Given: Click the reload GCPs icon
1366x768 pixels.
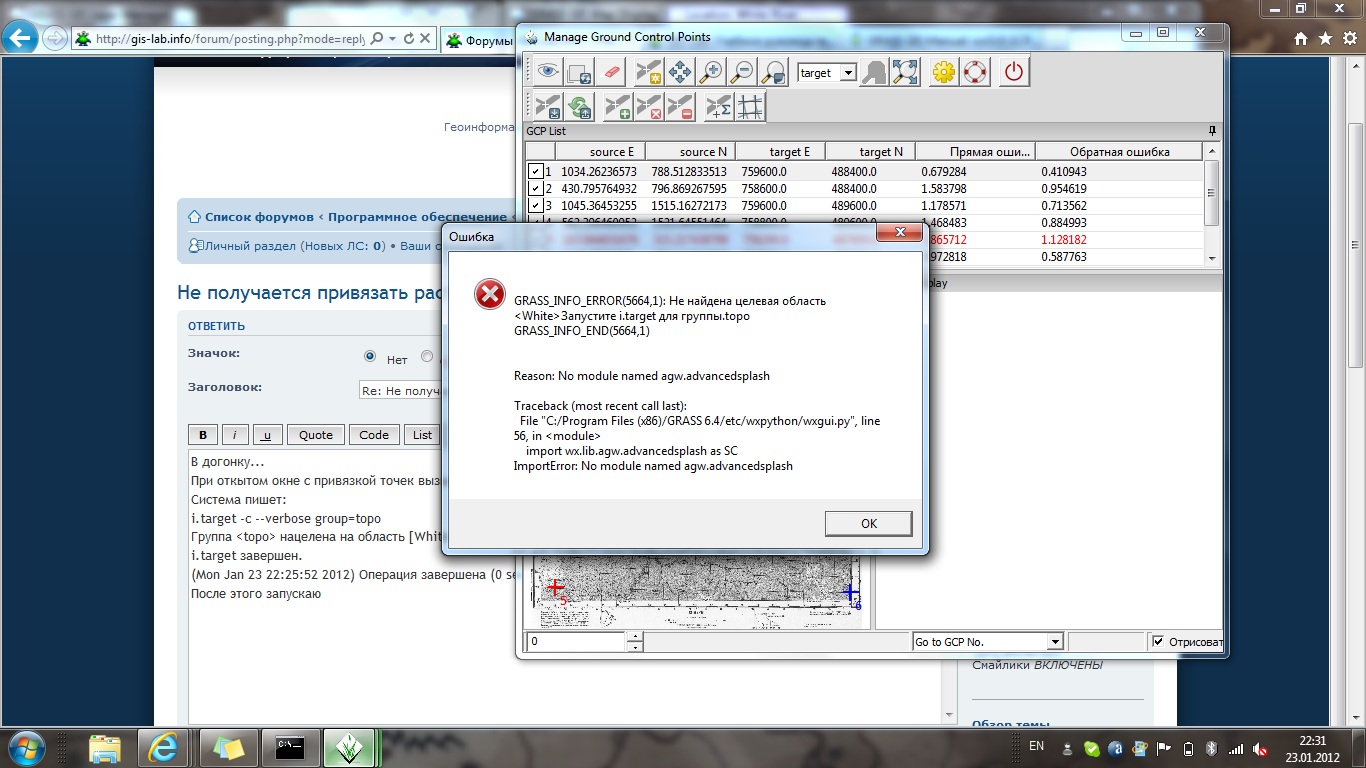Looking at the screenshot, I should tap(580, 107).
